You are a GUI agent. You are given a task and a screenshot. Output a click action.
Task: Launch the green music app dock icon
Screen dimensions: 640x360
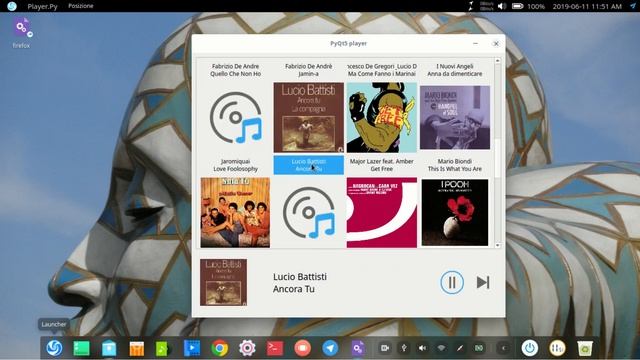tap(162, 348)
